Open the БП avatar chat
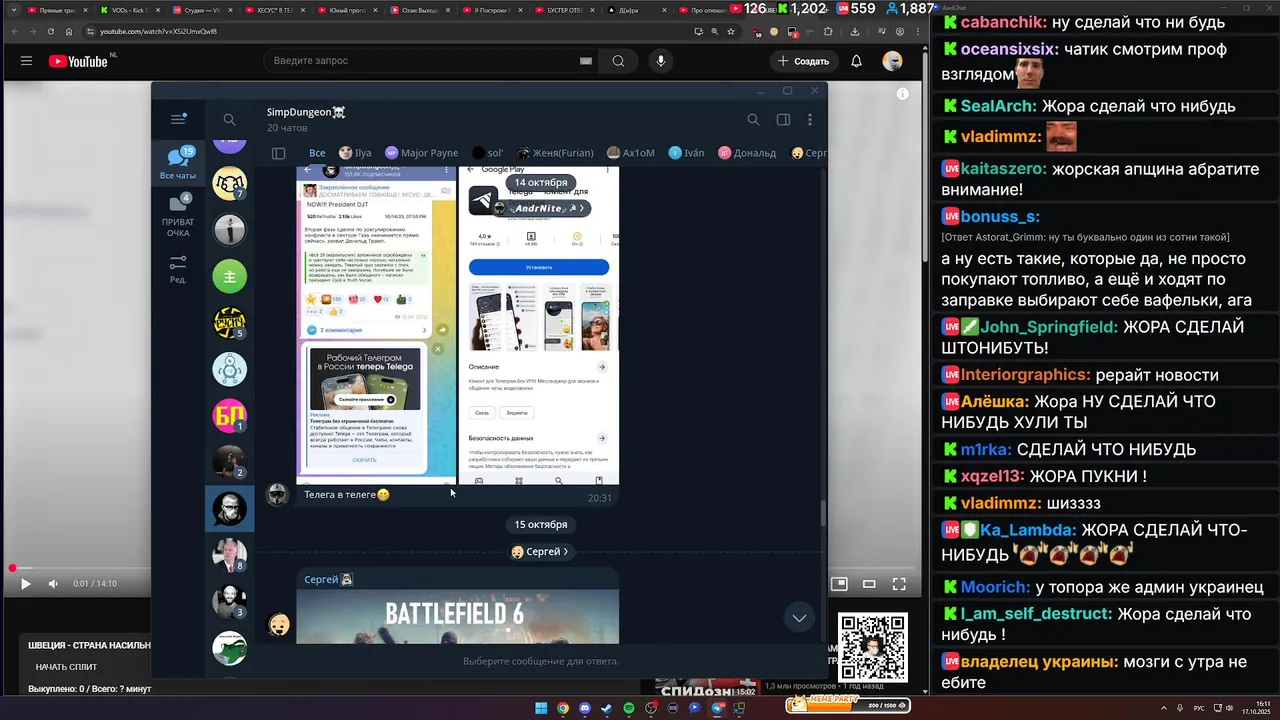 point(230,415)
